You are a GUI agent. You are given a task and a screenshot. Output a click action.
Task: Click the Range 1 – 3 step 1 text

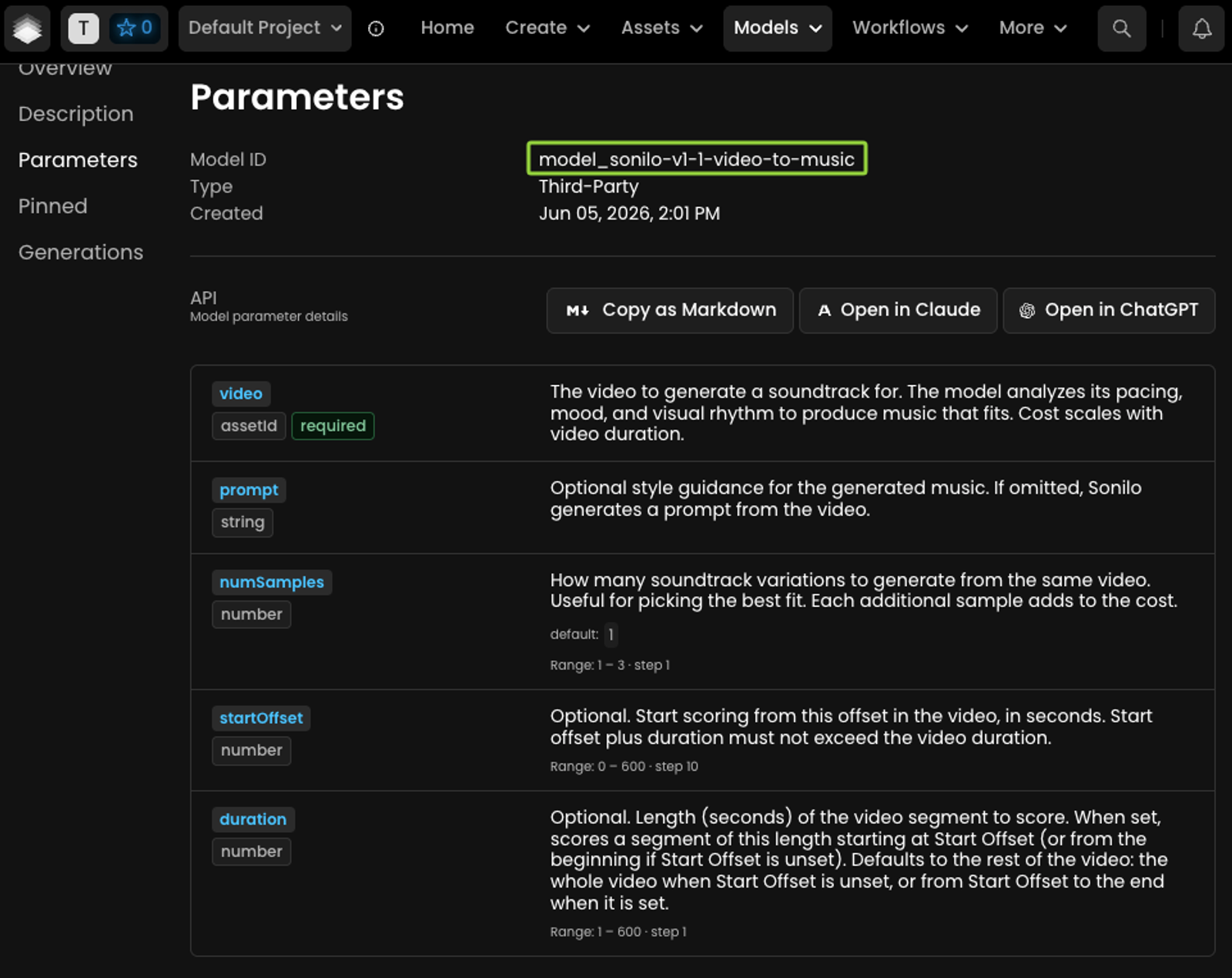click(610, 665)
